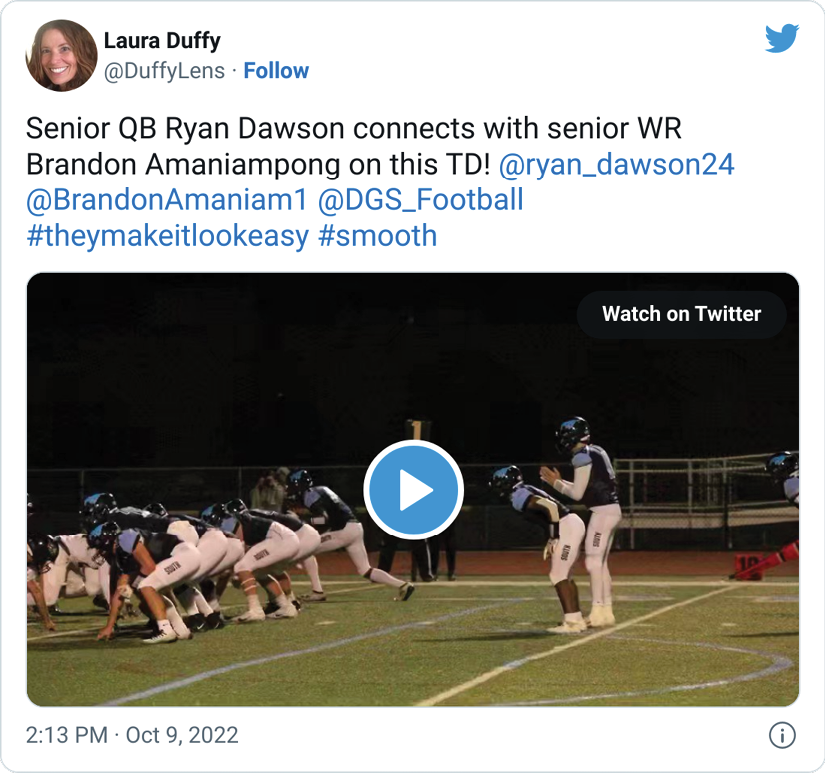825x779 pixels.
Task: Follow the @DuffyLens account
Action: point(276,70)
